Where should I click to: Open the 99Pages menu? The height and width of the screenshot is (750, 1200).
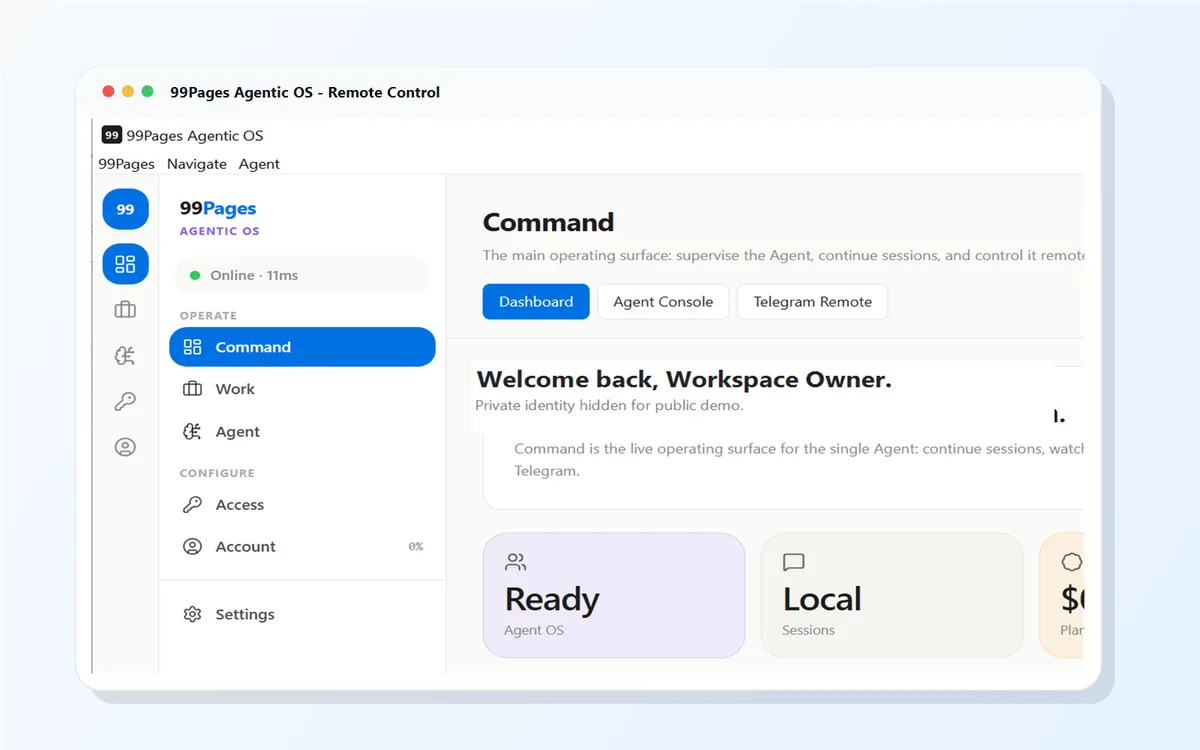[126, 164]
